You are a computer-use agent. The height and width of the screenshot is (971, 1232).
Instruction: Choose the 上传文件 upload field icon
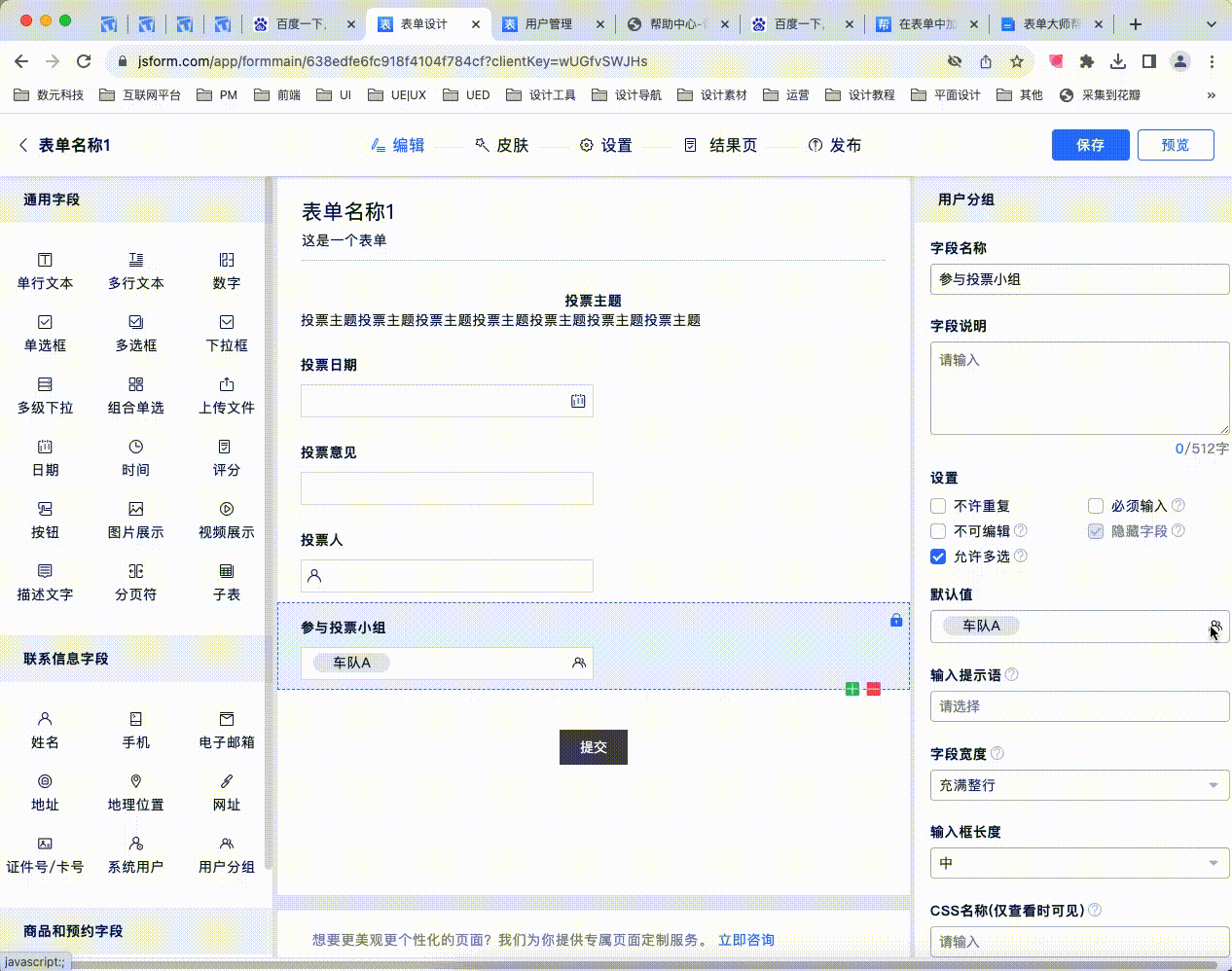(226, 385)
